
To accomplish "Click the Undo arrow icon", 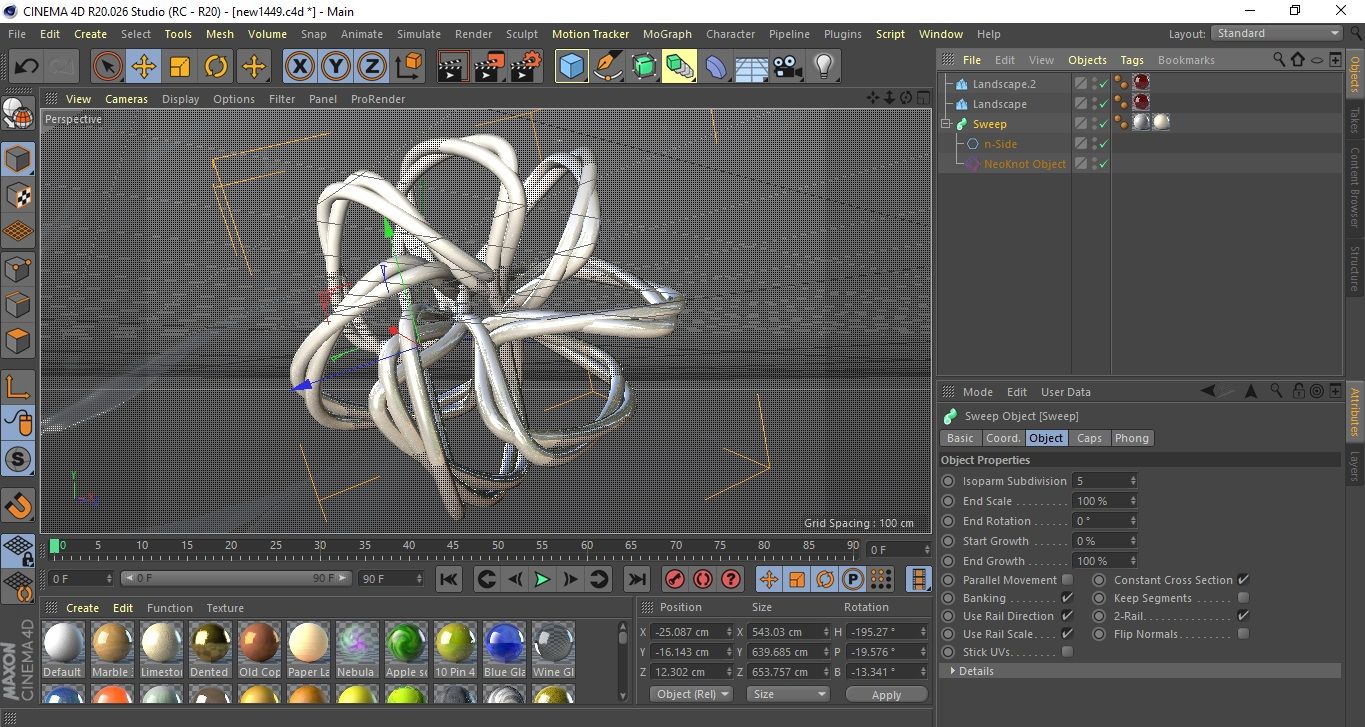I will click(27, 67).
